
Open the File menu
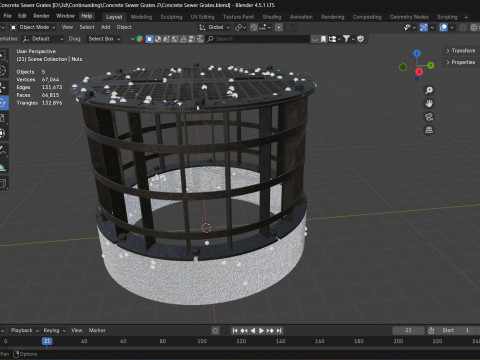pyautogui.click(x=7, y=16)
